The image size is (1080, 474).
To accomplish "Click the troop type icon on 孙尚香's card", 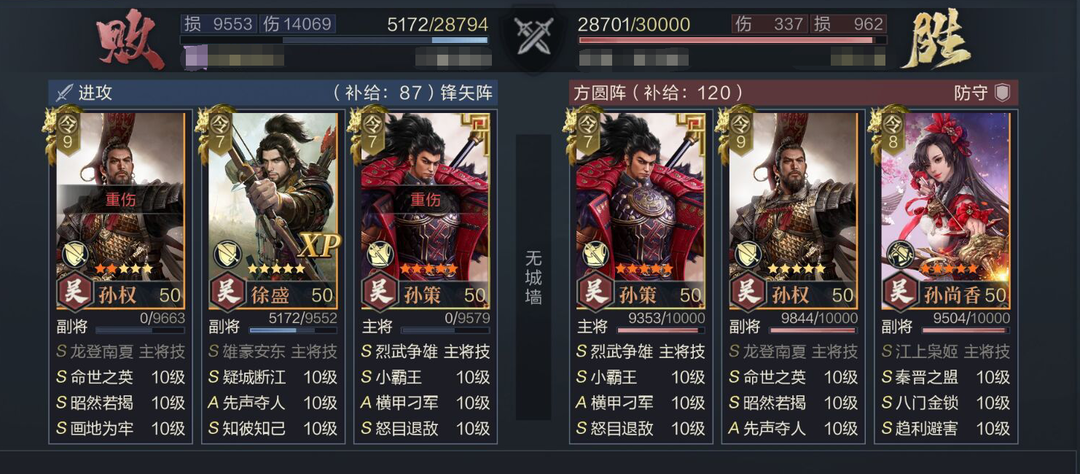I will (899, 254).
